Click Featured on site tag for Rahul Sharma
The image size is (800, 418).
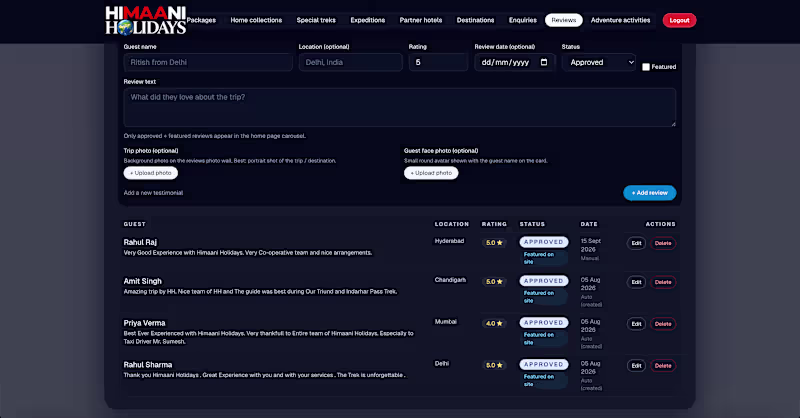(x=543, y=380)
